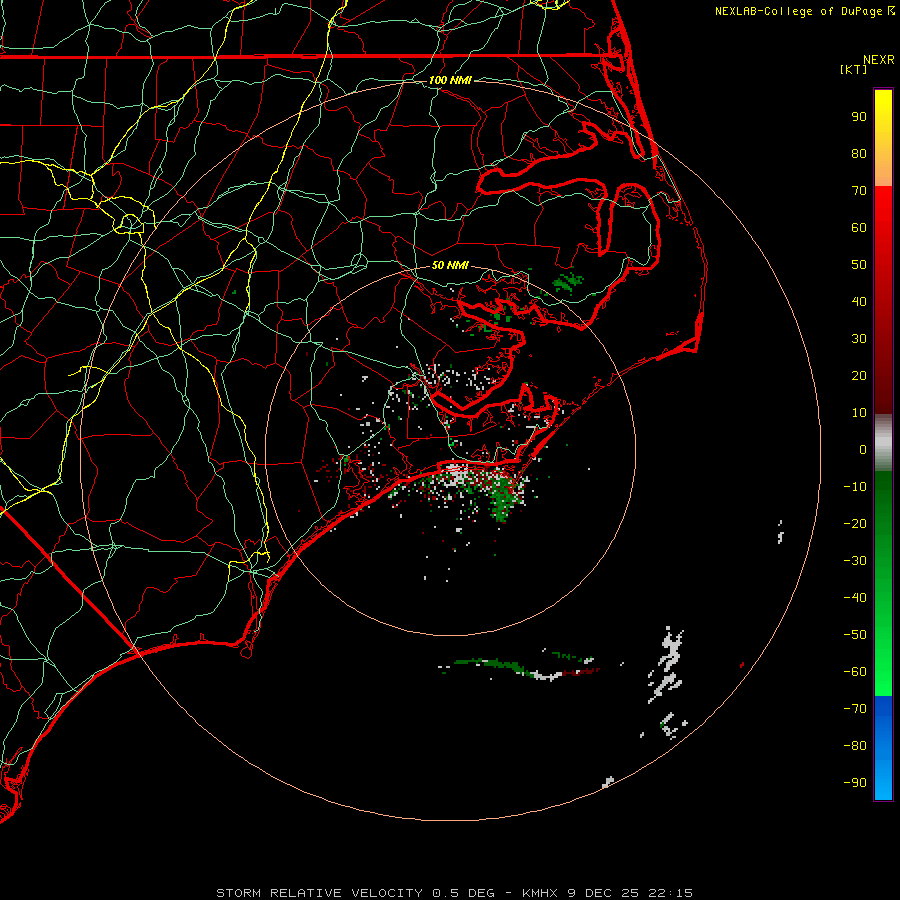Click the 40 value on velocity scale
900x900 pixels.
coord(859,302)
